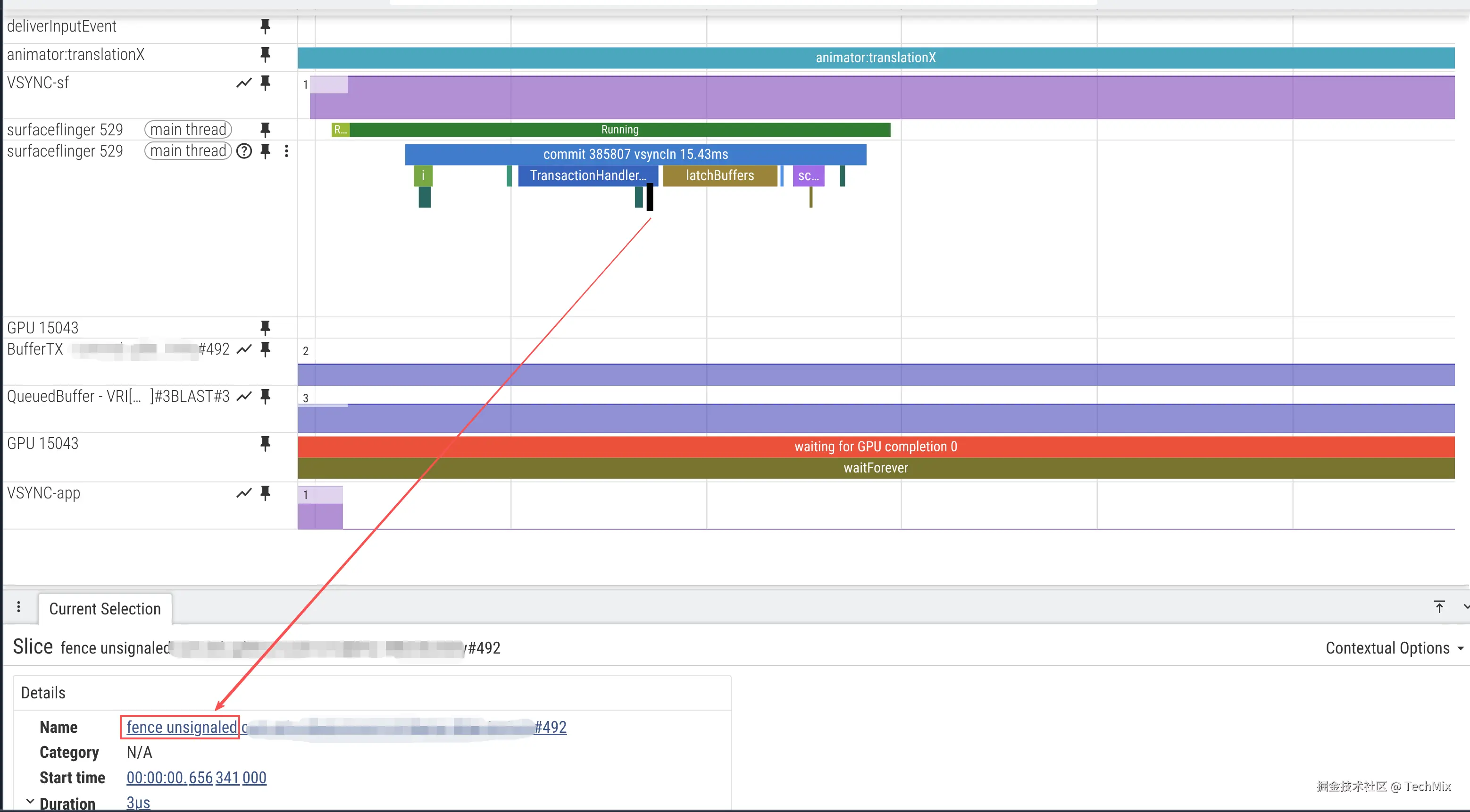Pin the deliverInputEvent track
Viewport: 1470px width, 812px height.
point(265,26)
